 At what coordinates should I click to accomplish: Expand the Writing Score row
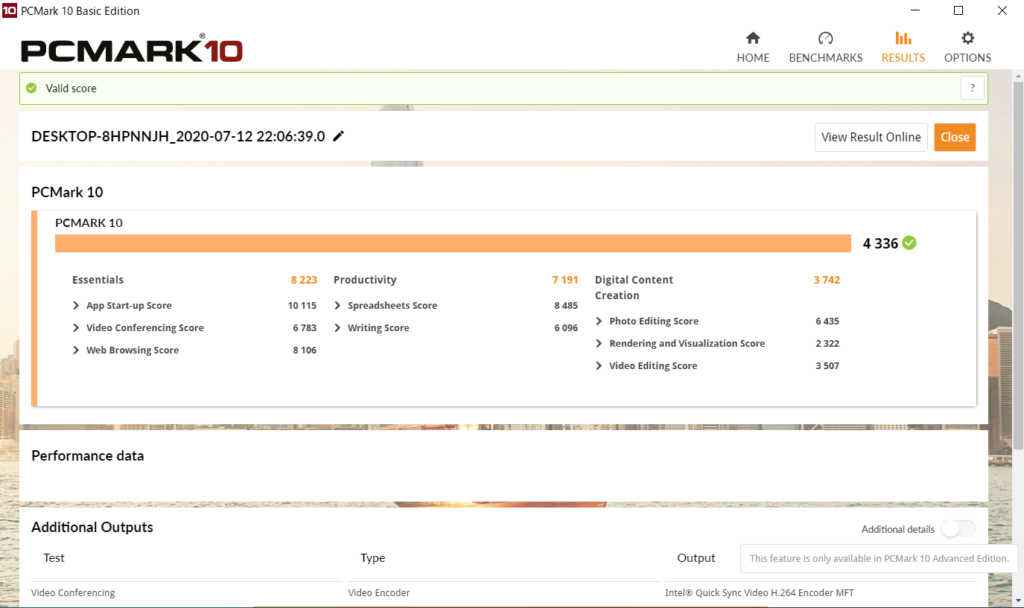point(337,328)
